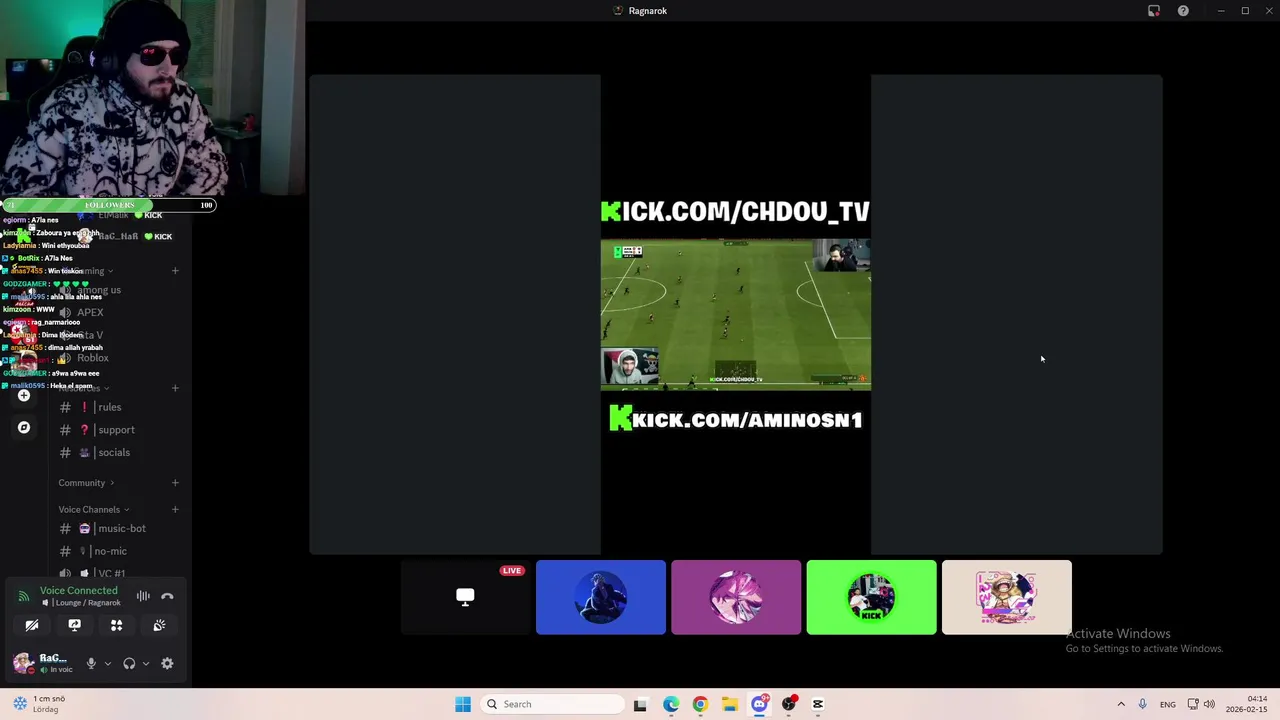This screenshot has width=1280, height=720.
Task: Select the blue participant tile
Action: pos(600,597)
